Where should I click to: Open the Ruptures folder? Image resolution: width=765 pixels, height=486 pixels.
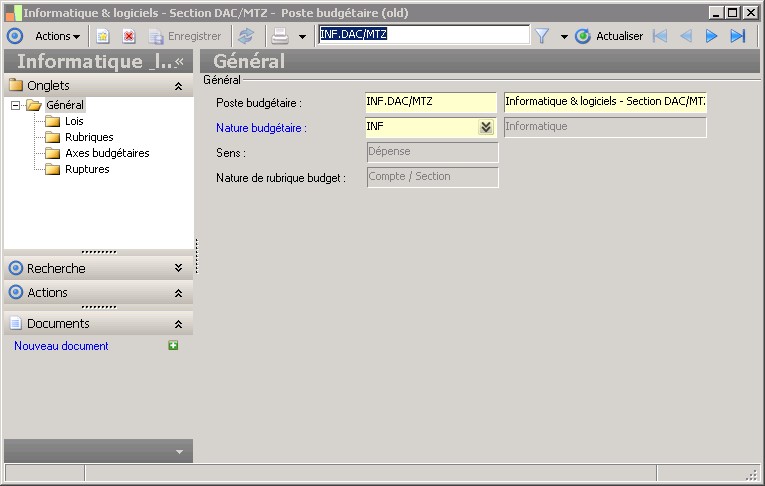[87, 169]
